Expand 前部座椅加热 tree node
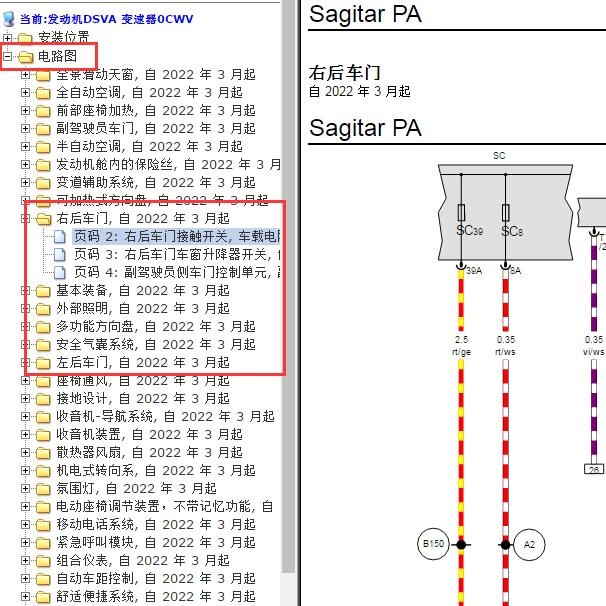Screen dimensions: 606x606 pos(26,111)
